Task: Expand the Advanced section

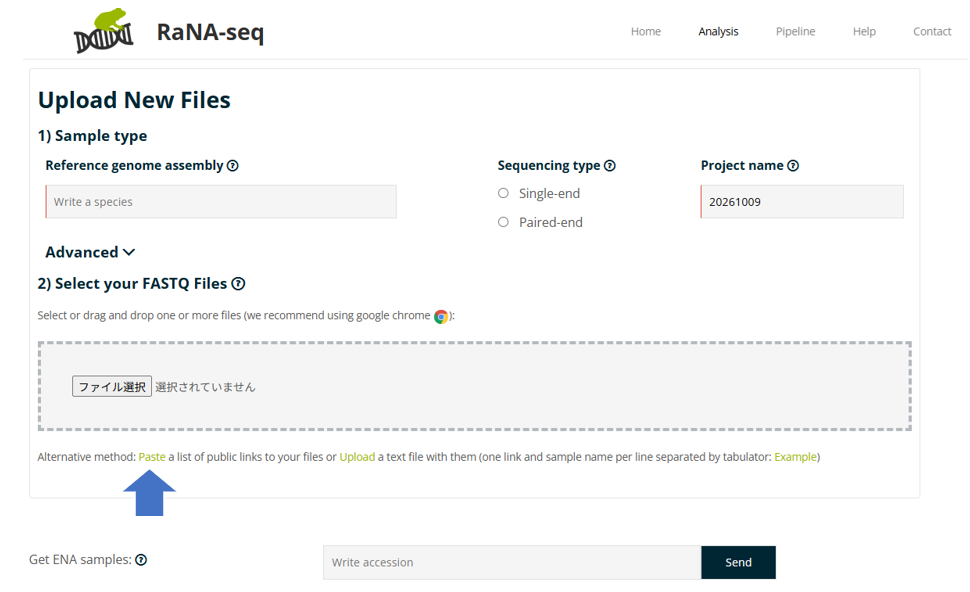Action: (x=90, y=252)
